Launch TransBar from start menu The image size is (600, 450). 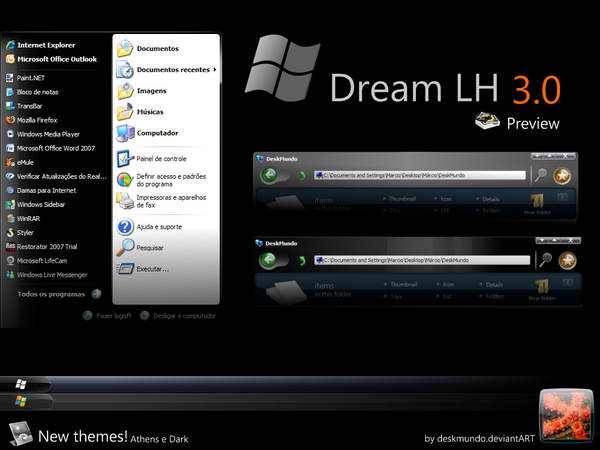24,106
